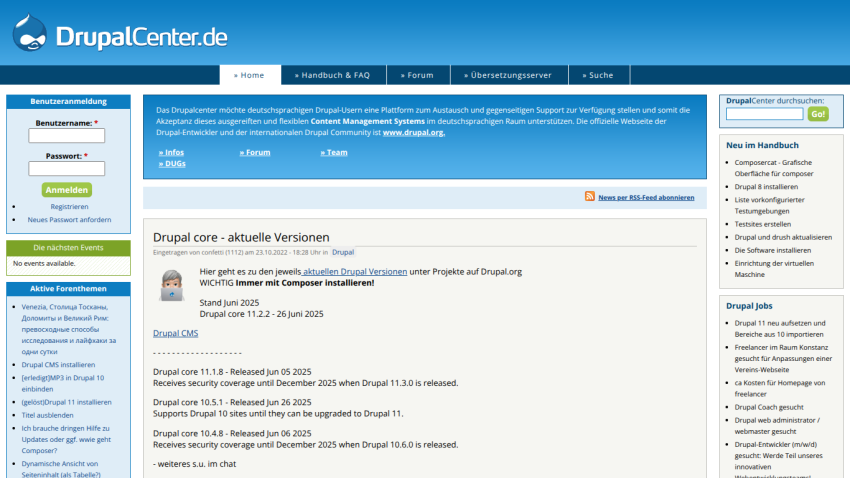Focus the Benutzername input field
Viewport: 850px width, 478px height.
pos(67,135)
